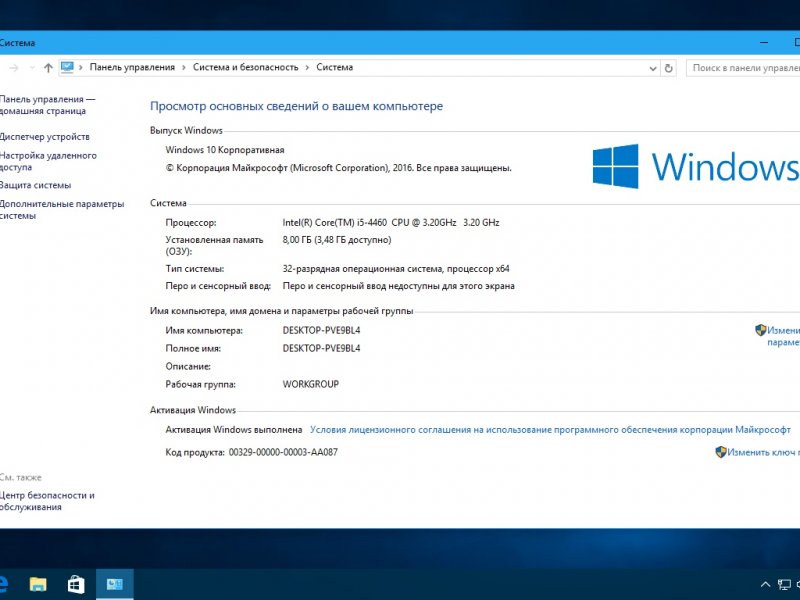Click the forward arrow navigation button

14,68
